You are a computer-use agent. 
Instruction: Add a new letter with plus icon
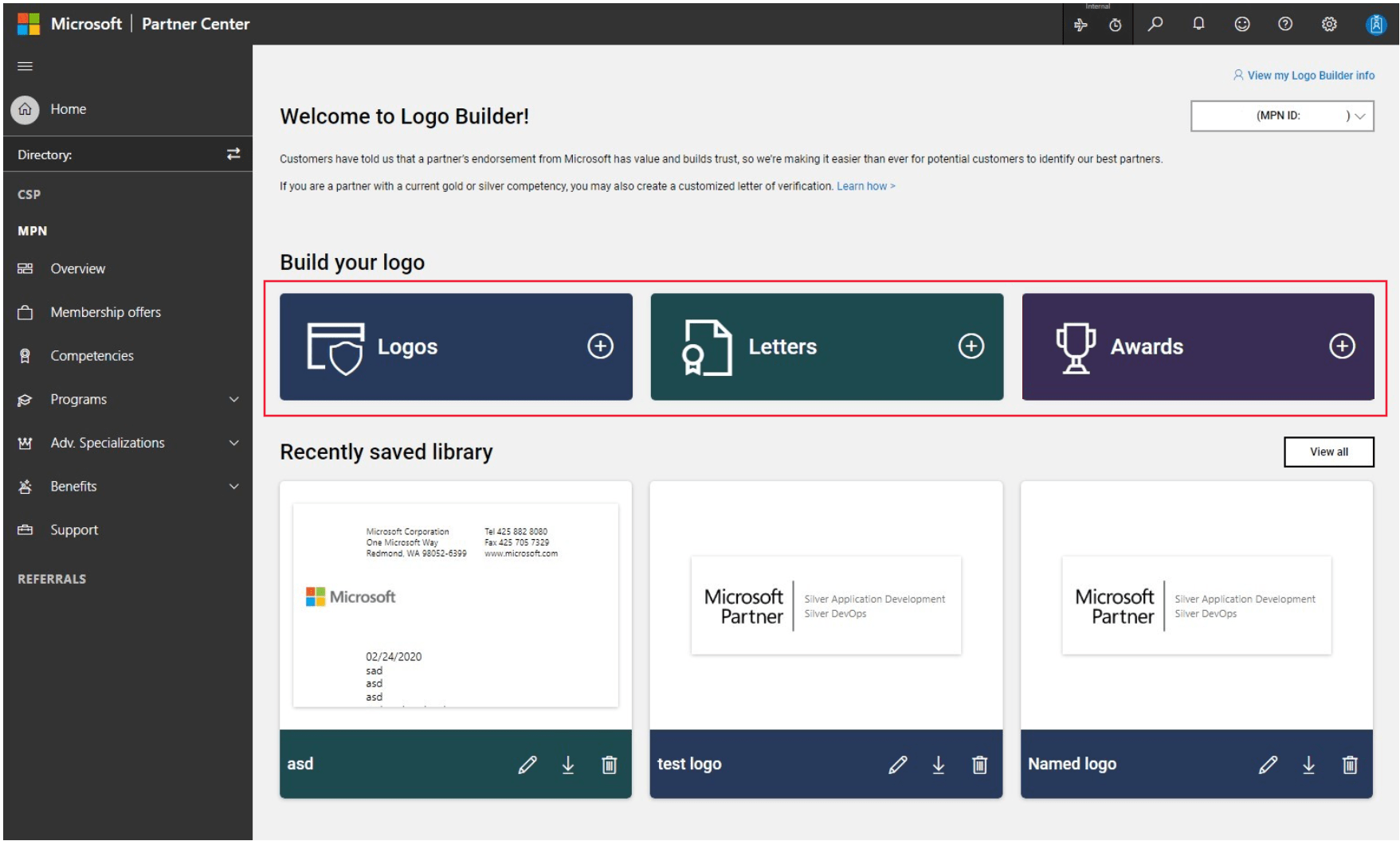pyautogui.click(x=971, y=346)
